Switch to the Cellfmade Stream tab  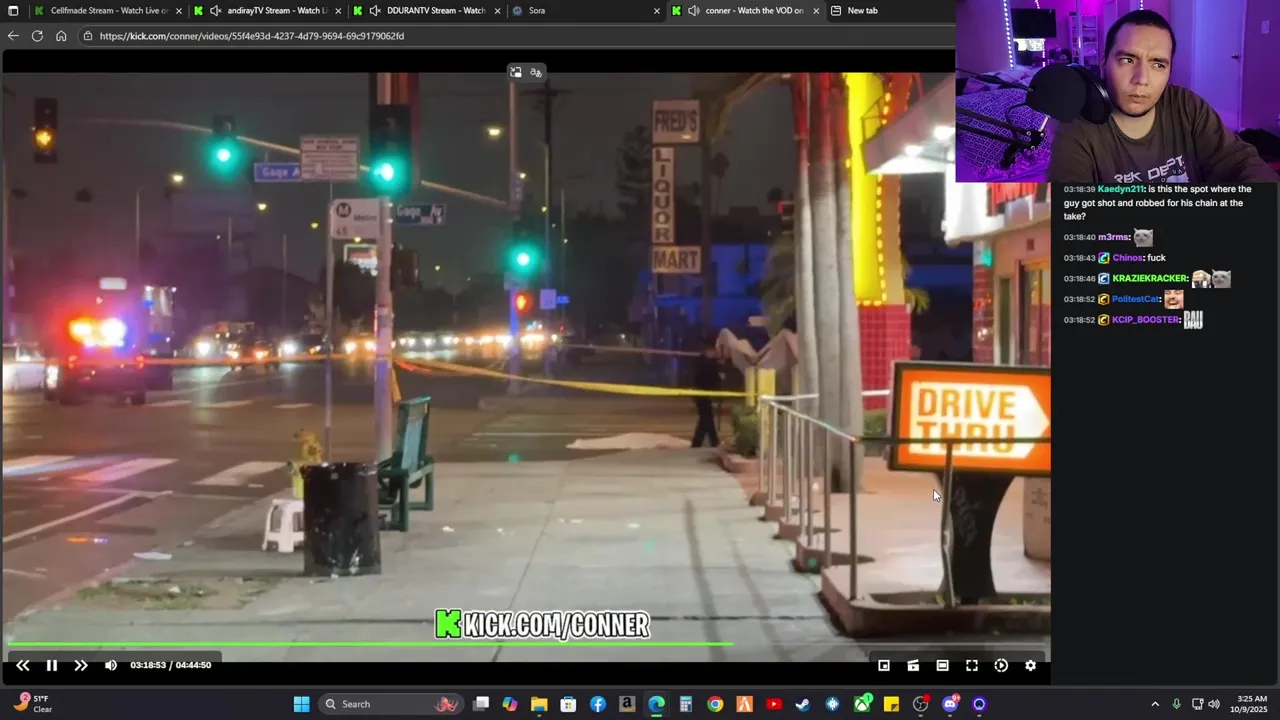point(108,10)
